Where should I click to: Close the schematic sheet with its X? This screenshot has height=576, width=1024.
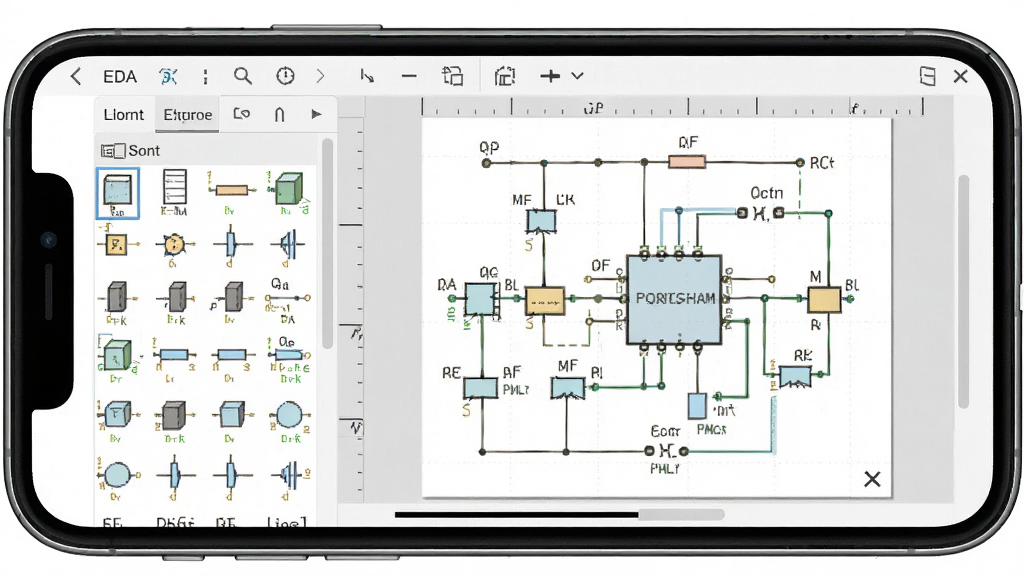pyautogui.click(x=872, y=479)
